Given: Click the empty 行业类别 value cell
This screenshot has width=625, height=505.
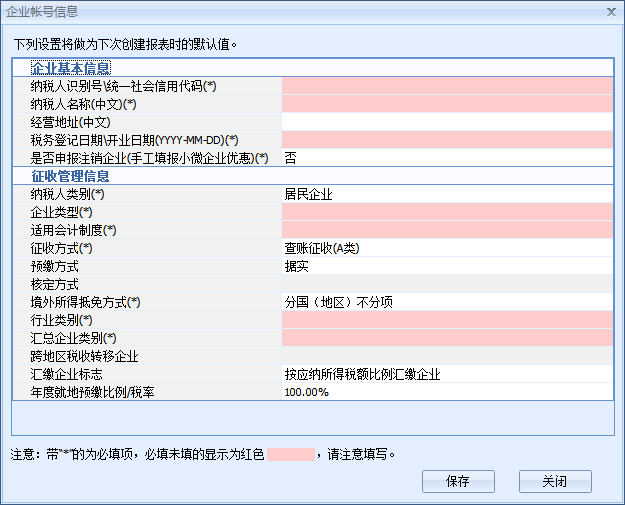Looking at the screenshot, I should [x=446, y=320].
